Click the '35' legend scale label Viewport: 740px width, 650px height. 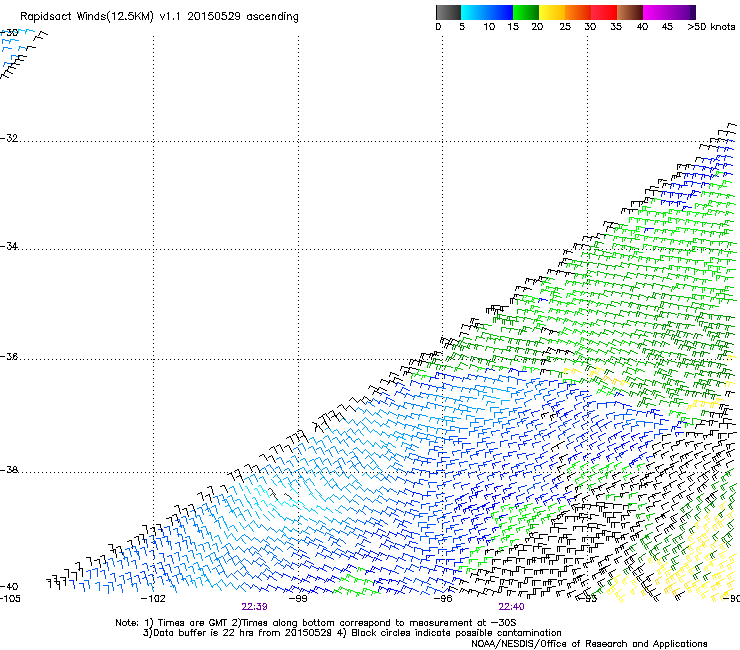[x=616, y=27]
